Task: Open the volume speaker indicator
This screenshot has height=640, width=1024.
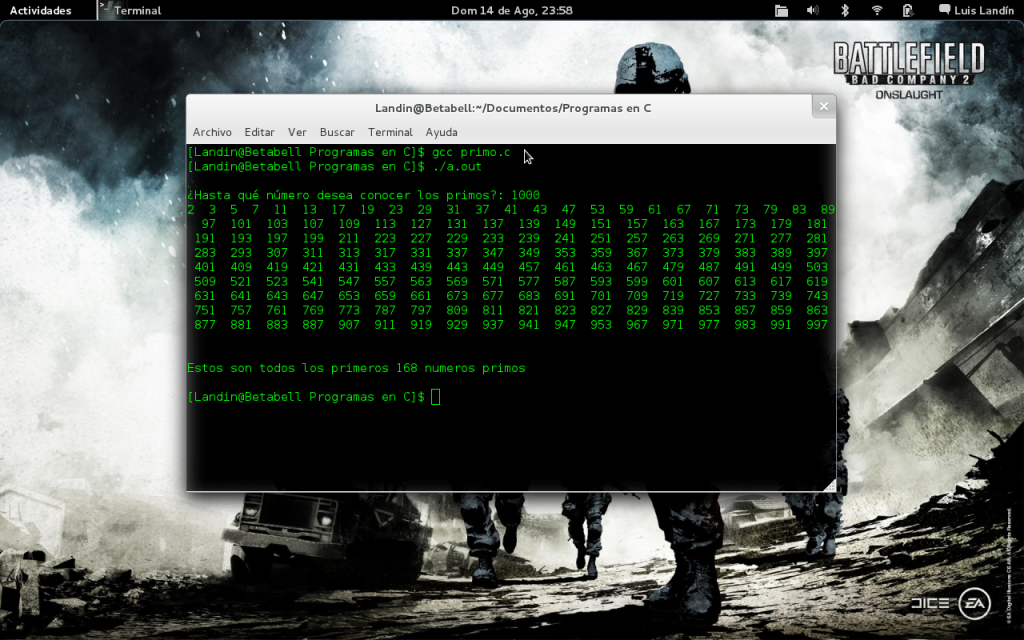Action: [812, 10]
